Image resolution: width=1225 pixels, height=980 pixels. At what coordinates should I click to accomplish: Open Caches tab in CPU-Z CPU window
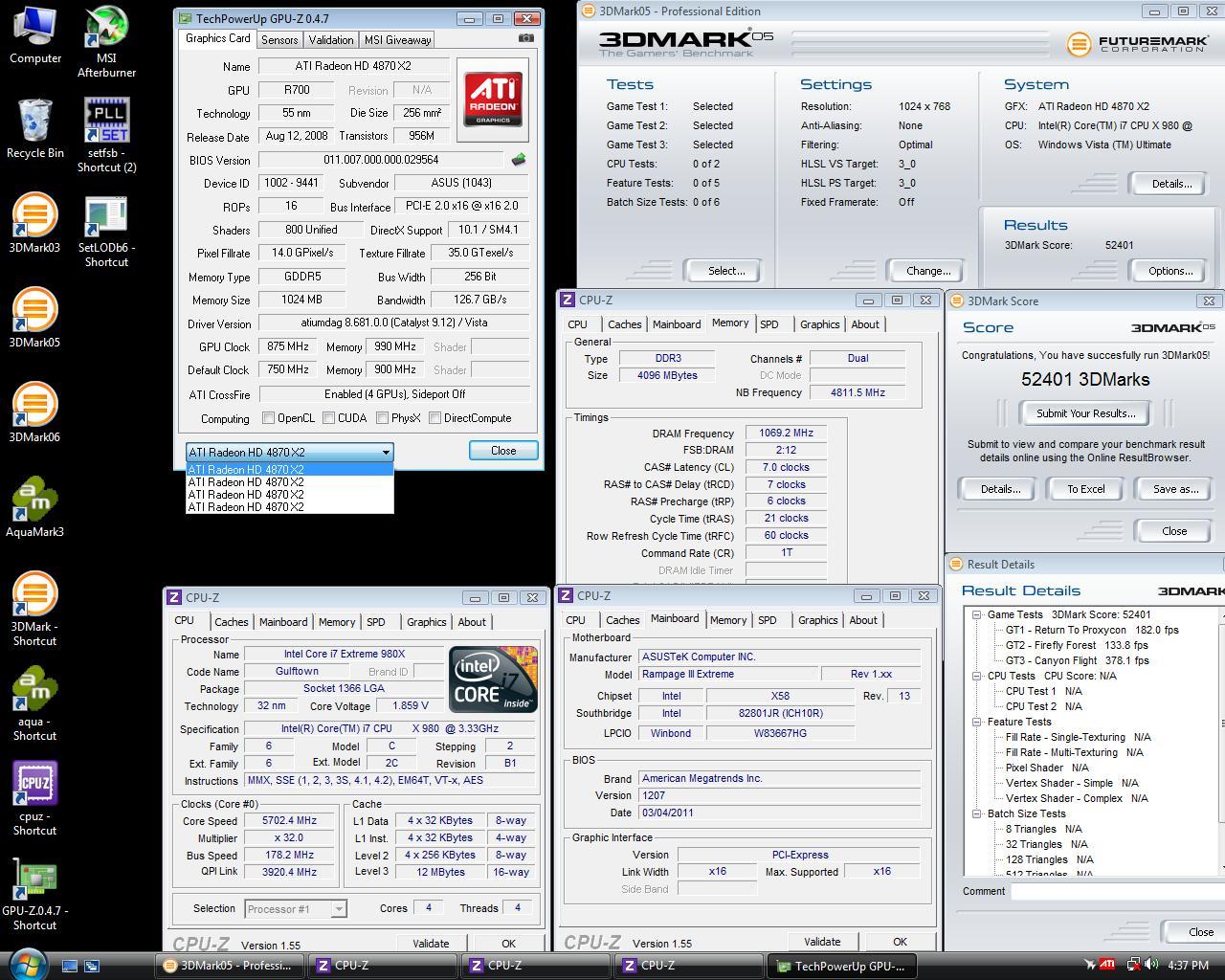coord(232,622)
